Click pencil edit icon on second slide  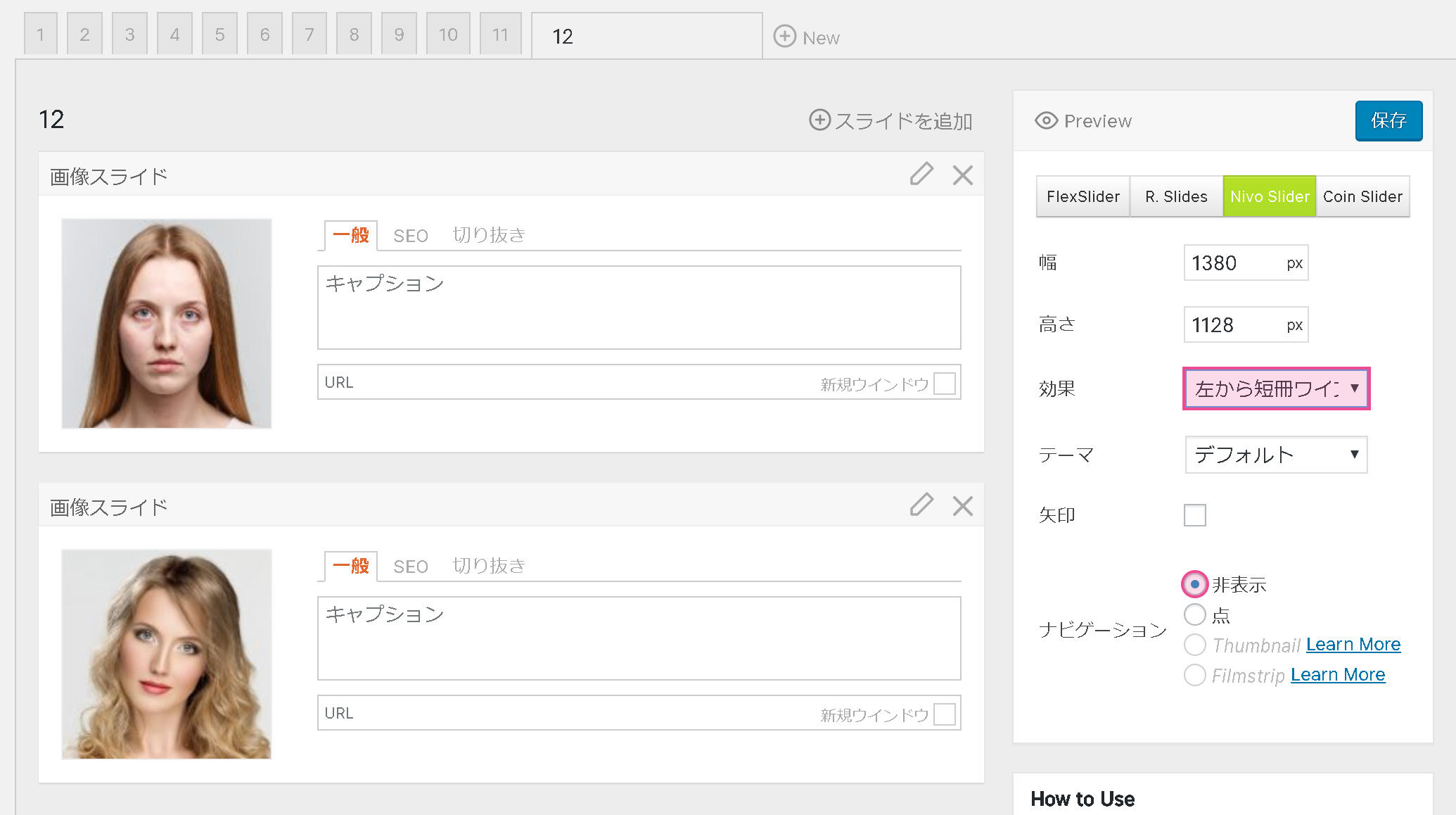point(921,505)
